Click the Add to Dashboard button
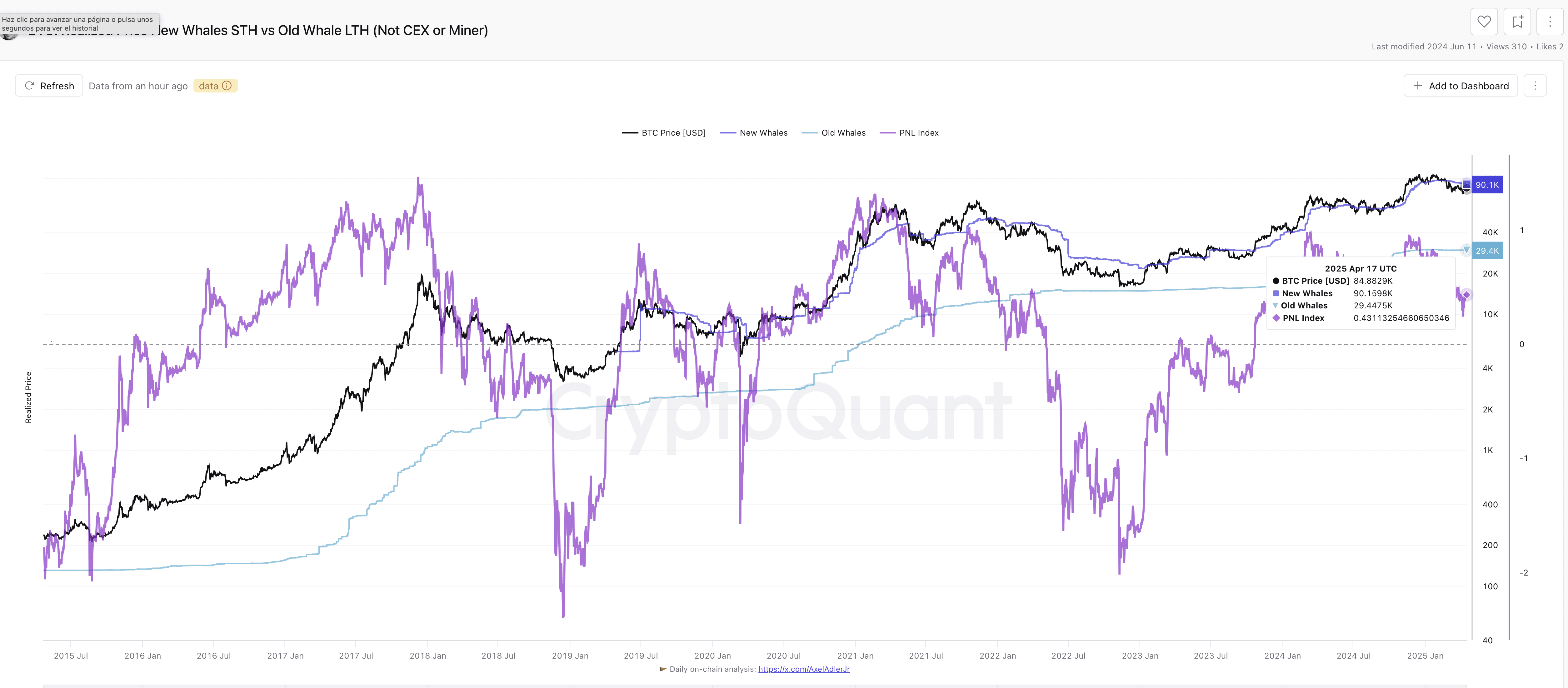 pos(1460,86)
